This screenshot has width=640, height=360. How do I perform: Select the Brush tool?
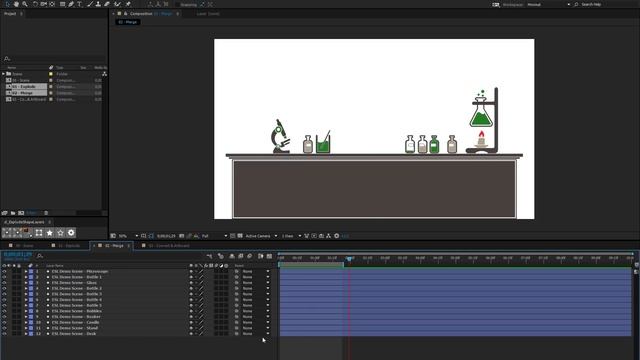click(x=90, y=4)
